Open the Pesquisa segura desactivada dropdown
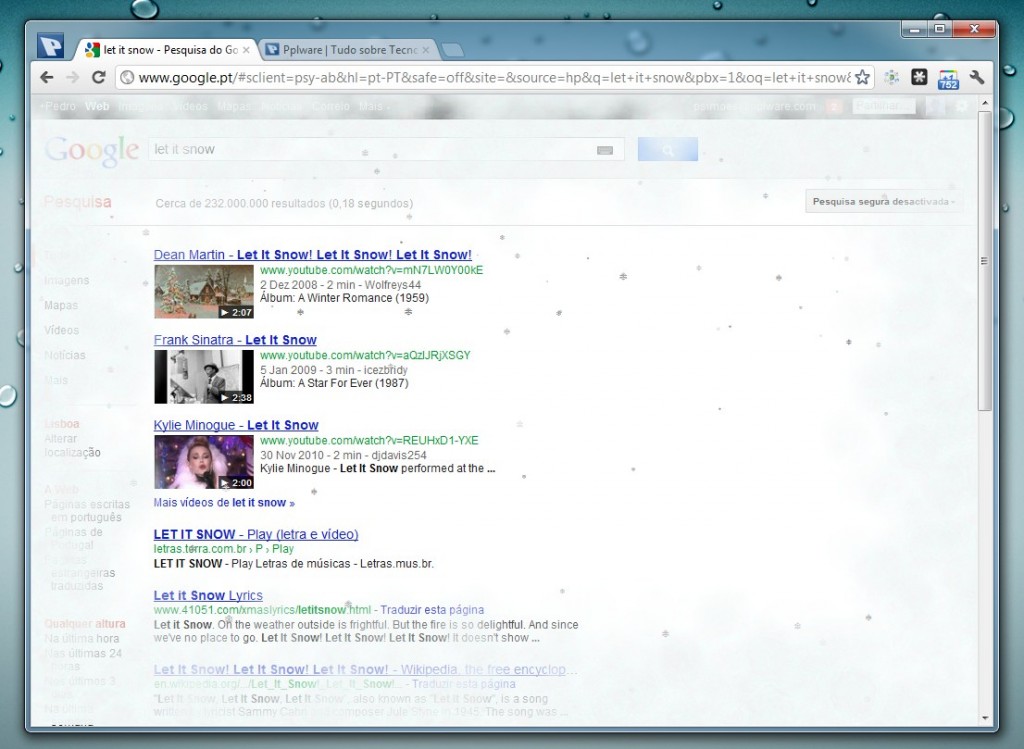Image resolution: width=1024 pixels, height=749 pixels. point(883,202)
